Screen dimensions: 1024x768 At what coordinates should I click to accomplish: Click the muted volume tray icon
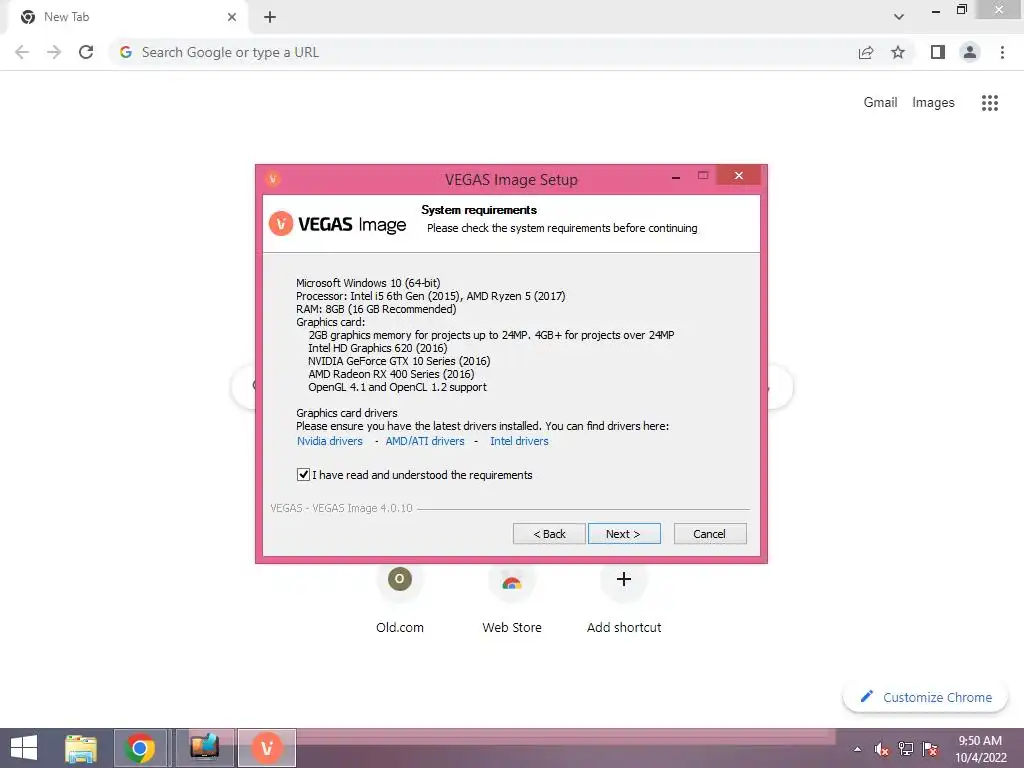(x=882, y=749)
